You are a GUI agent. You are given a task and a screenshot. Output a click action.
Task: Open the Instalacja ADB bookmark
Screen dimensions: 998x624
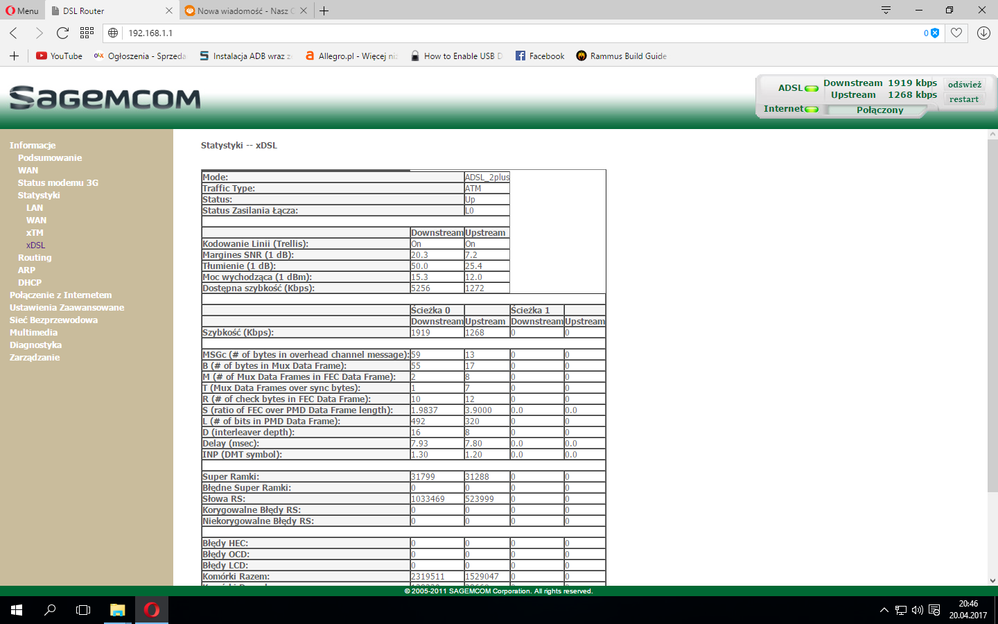tap(245, 56)
